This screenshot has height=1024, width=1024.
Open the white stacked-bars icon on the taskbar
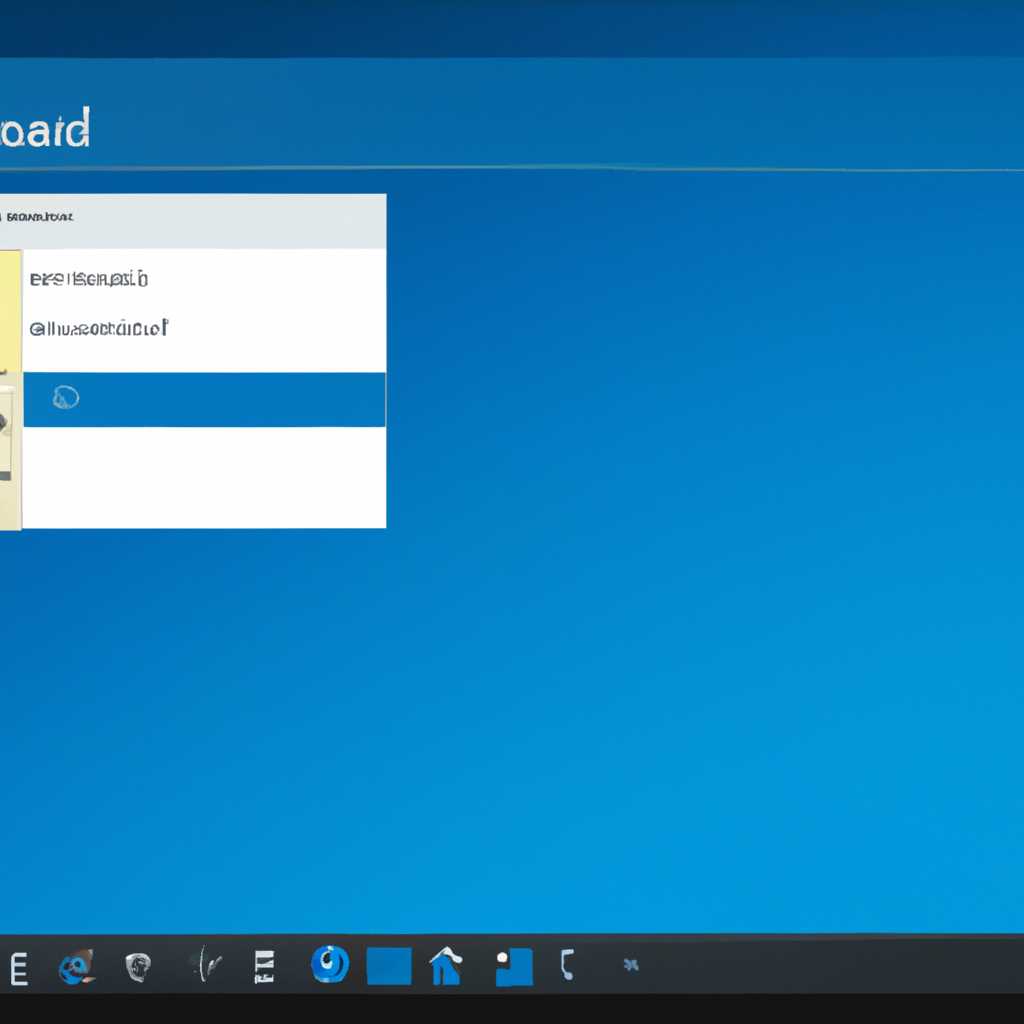click(x=264, y=967)
